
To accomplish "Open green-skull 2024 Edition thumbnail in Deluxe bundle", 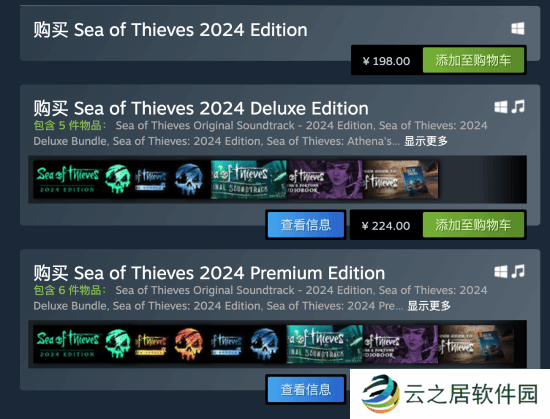I will coord(84,180).
